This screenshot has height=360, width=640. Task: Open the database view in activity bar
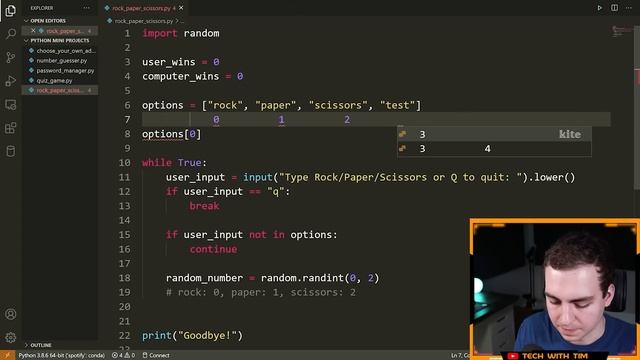(11, 151)
